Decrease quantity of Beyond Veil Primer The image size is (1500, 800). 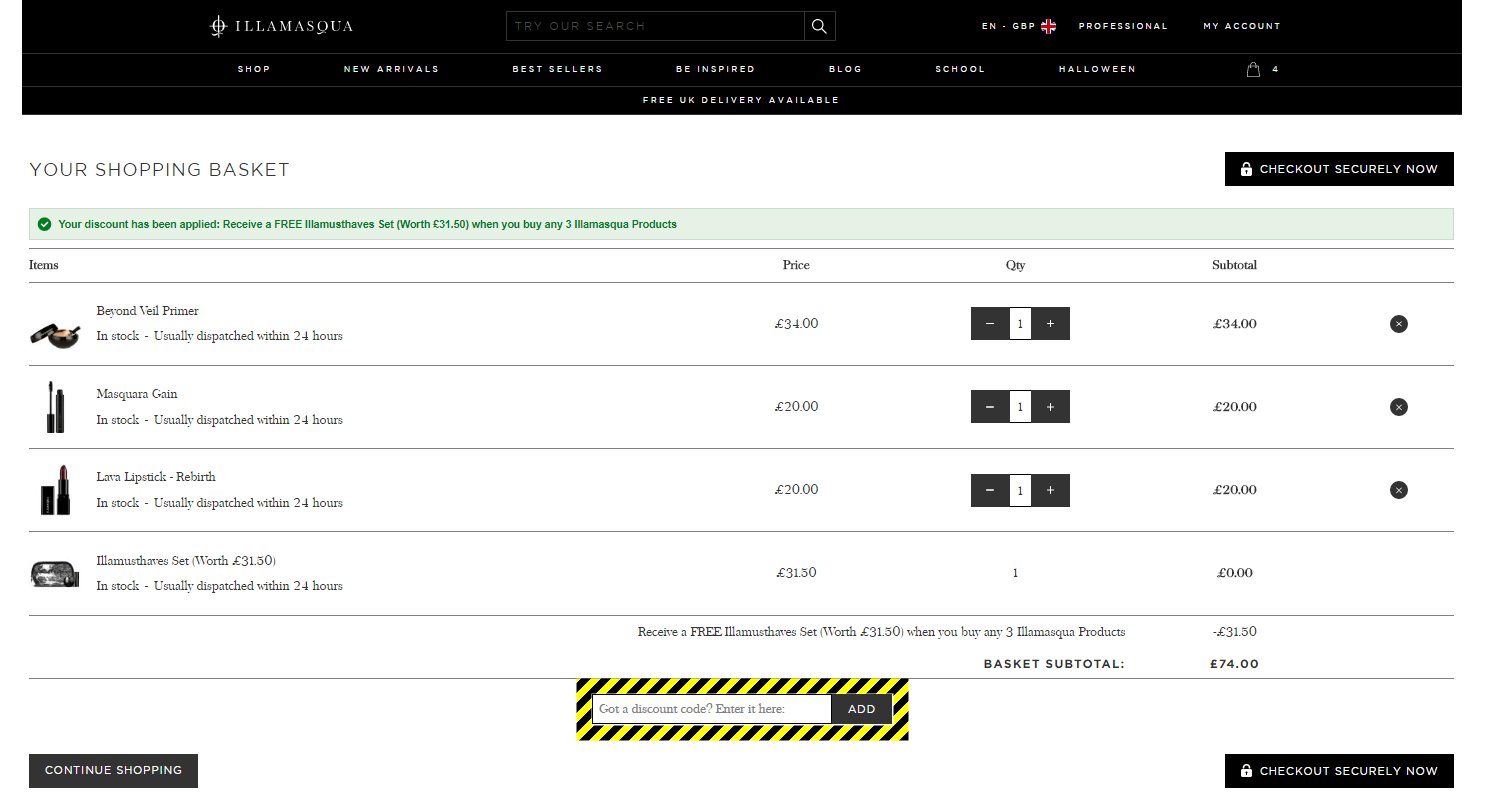click(x=990, y=324)
